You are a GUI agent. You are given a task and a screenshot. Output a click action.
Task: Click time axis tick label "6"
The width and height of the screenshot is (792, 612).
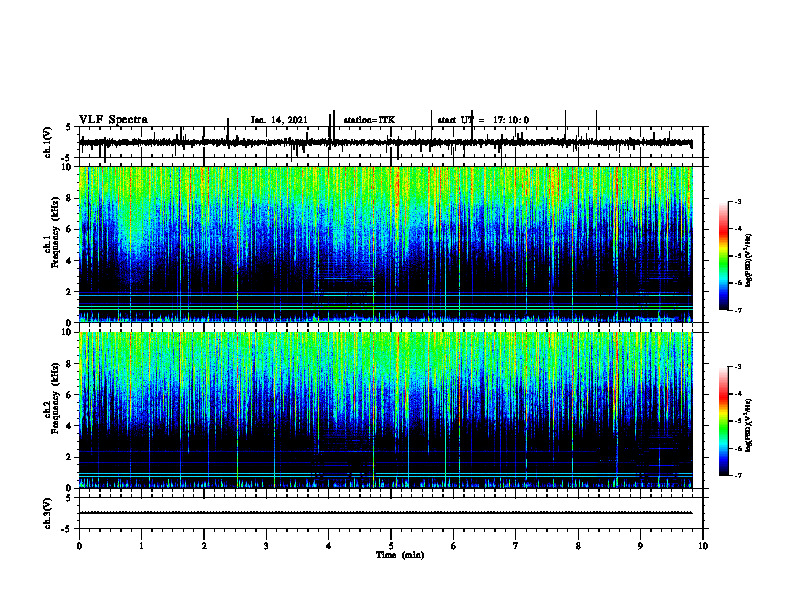[454, 546]
